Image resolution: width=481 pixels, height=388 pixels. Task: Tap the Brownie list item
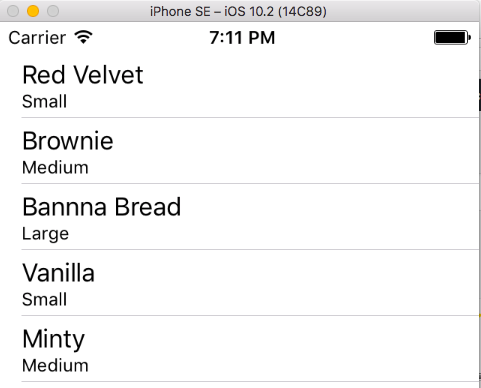(239, 151)
